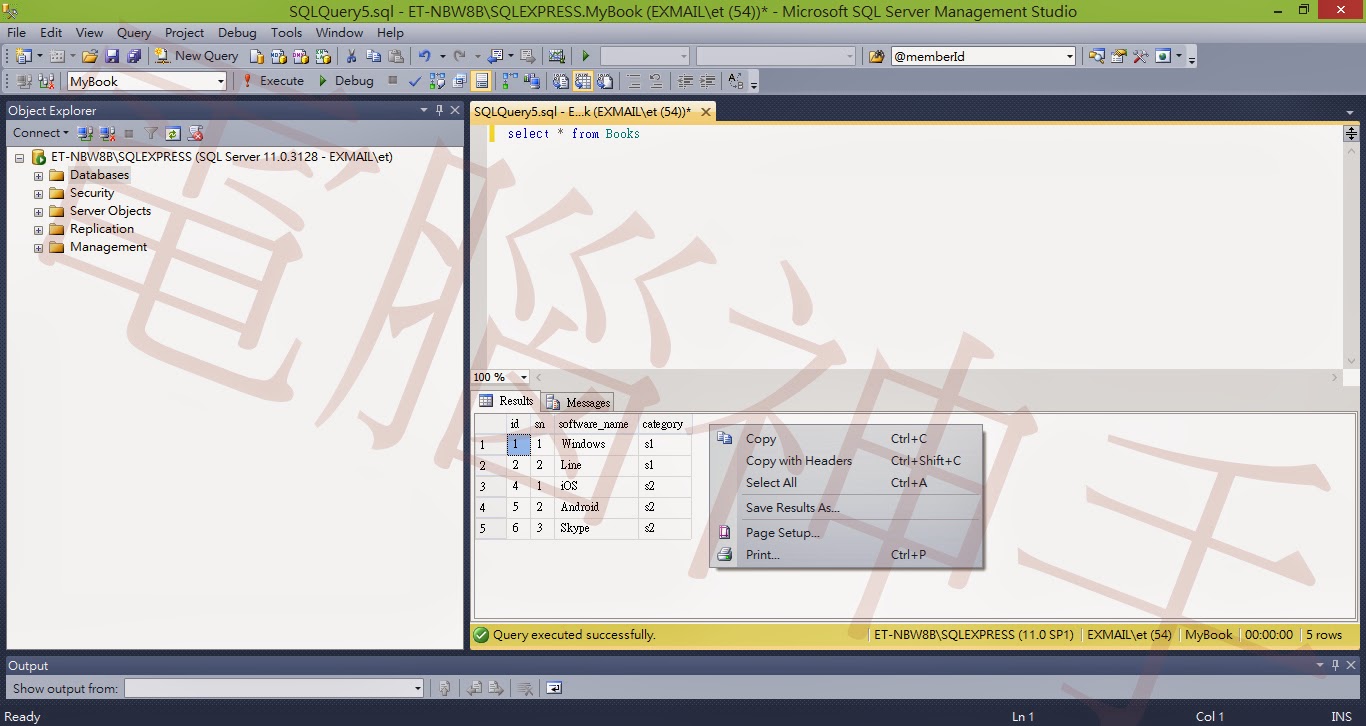Click Comment out selected lines icon
Screen dimensions: 1366x726
tap(633, 81)
